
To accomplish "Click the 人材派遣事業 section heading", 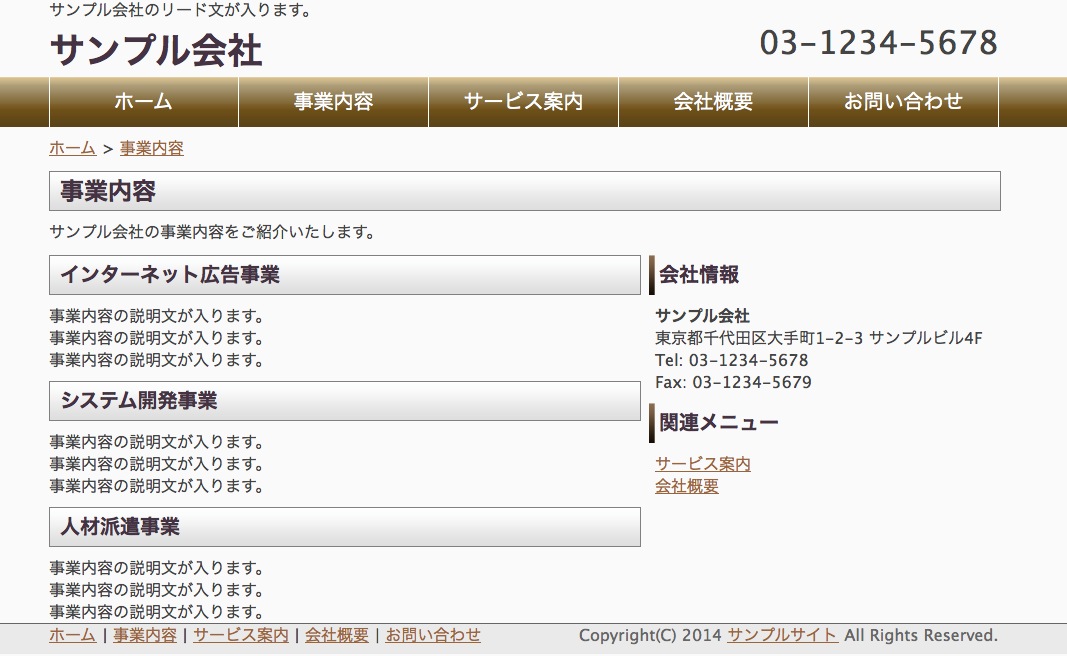I will click(120, 527).
